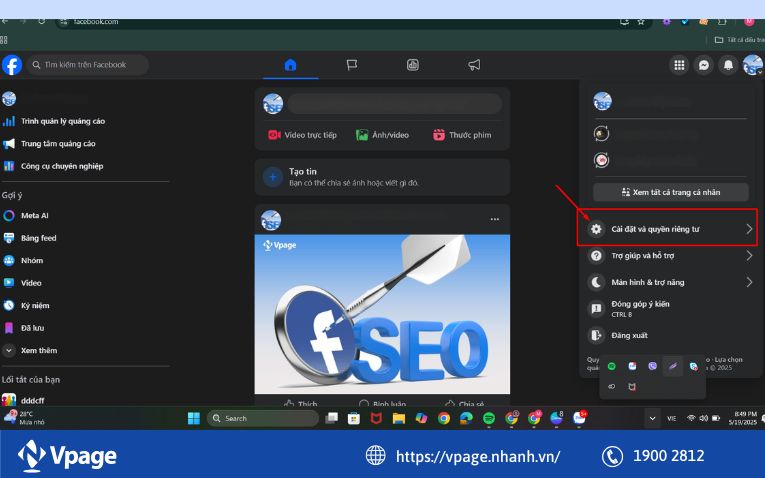Expand the "Trợ giúp và hỗ trợ" chevron
The height and width of the screenshot is (478, 765).
coord(749,256)
